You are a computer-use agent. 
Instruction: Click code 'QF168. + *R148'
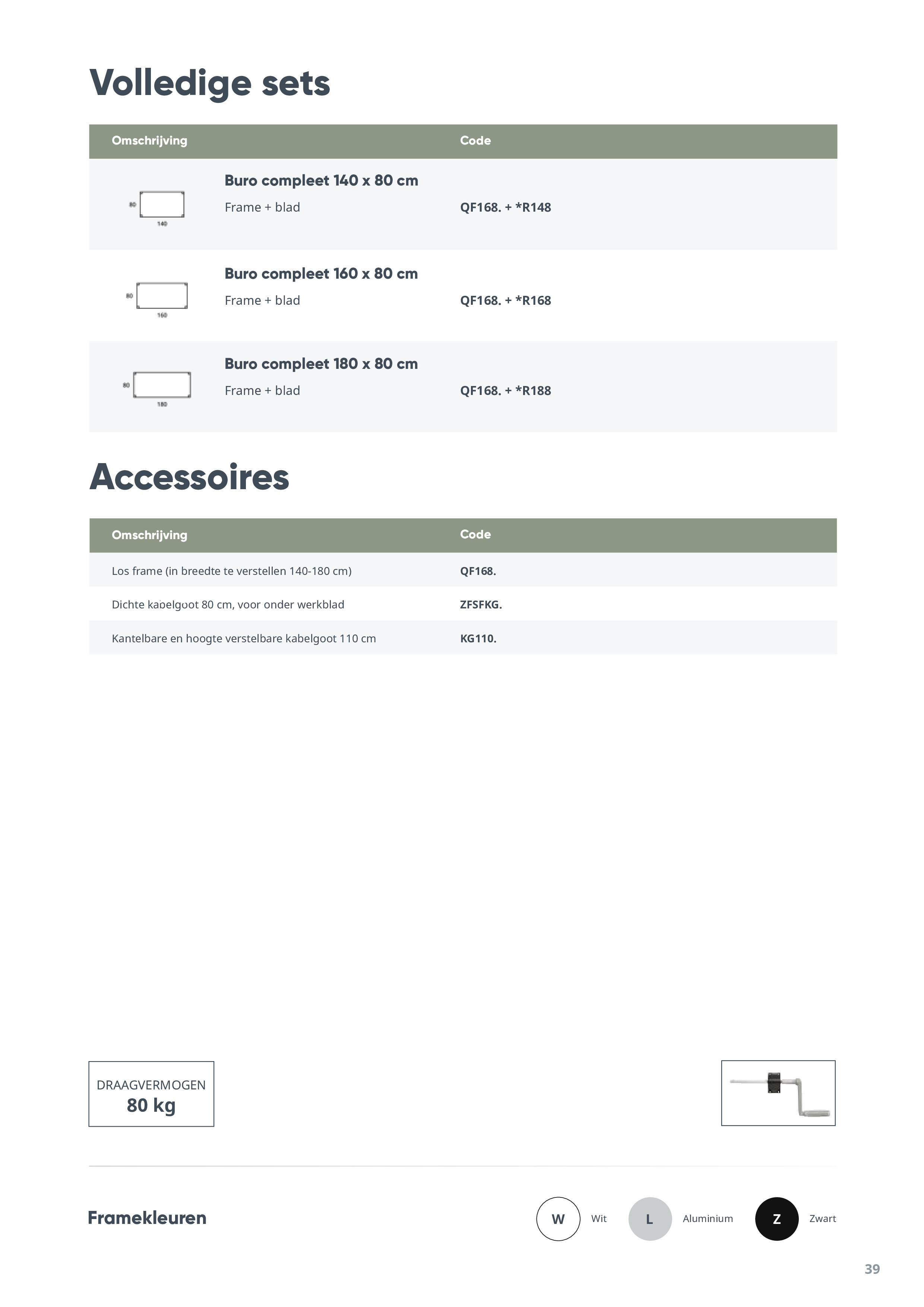point(505,207)
